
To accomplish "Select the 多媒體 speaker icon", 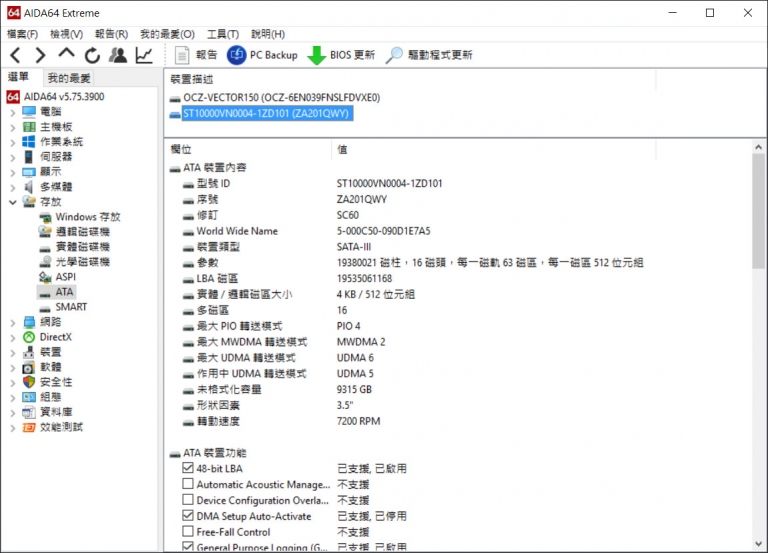I will [29, 187].
